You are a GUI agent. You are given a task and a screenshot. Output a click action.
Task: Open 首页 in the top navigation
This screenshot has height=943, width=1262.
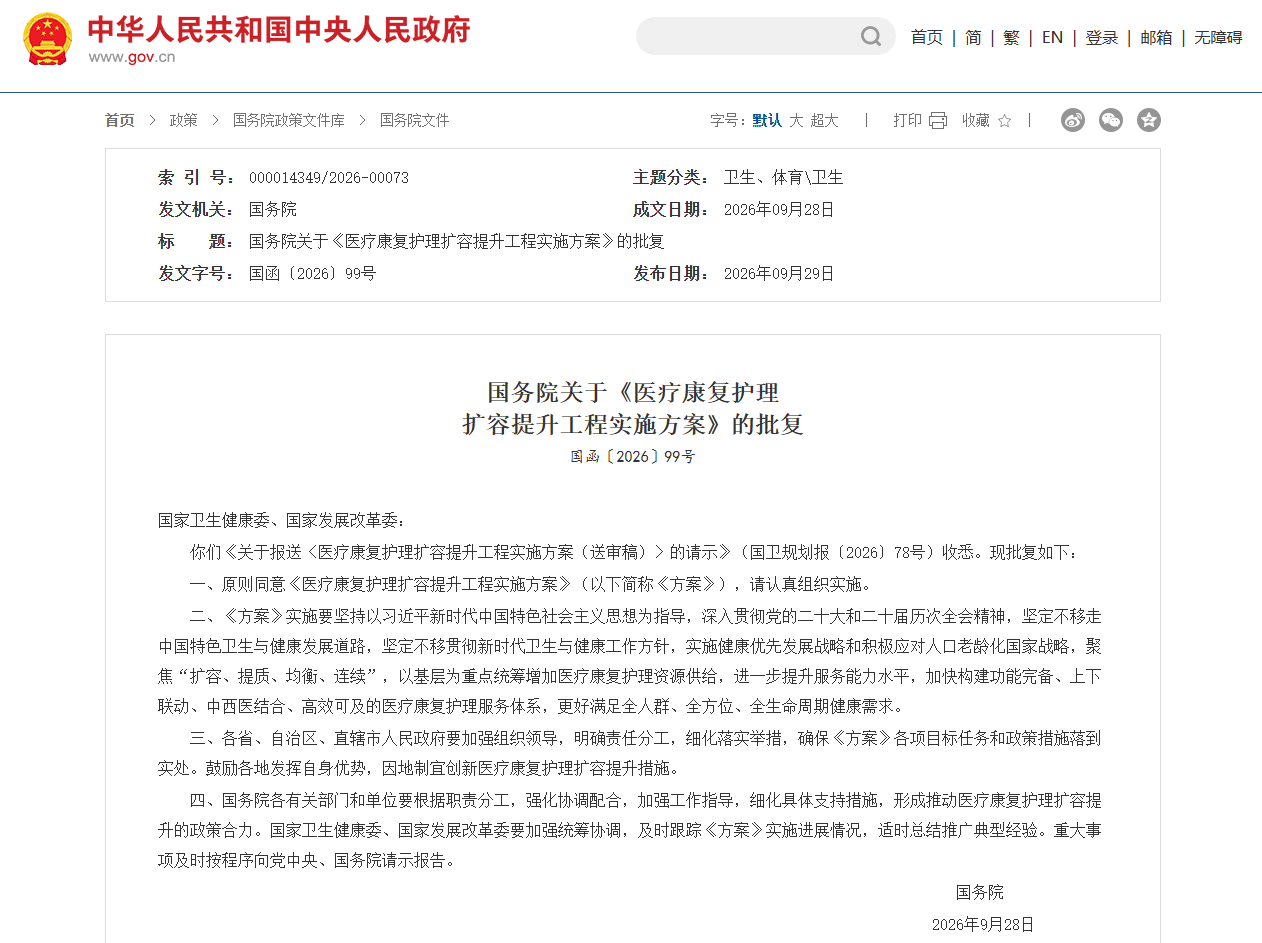click(926, 37)
